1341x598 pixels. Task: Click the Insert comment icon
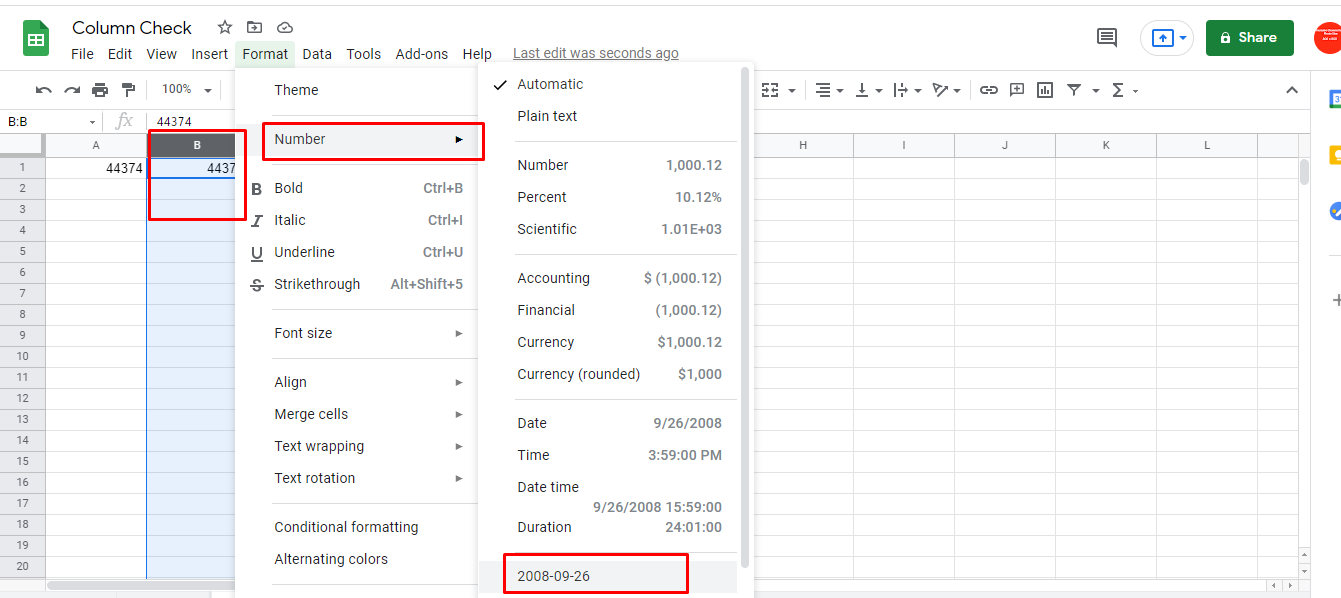1017,90
